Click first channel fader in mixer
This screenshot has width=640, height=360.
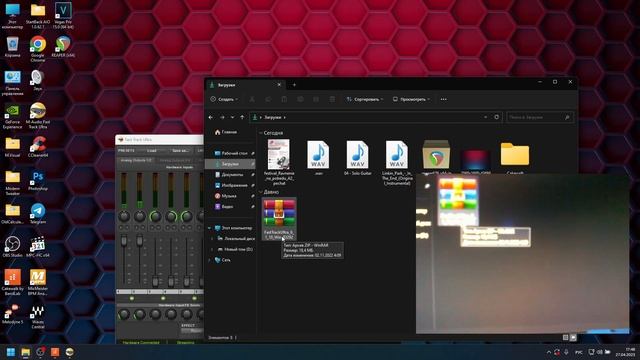pyautogui.click(x=124, y=241)
